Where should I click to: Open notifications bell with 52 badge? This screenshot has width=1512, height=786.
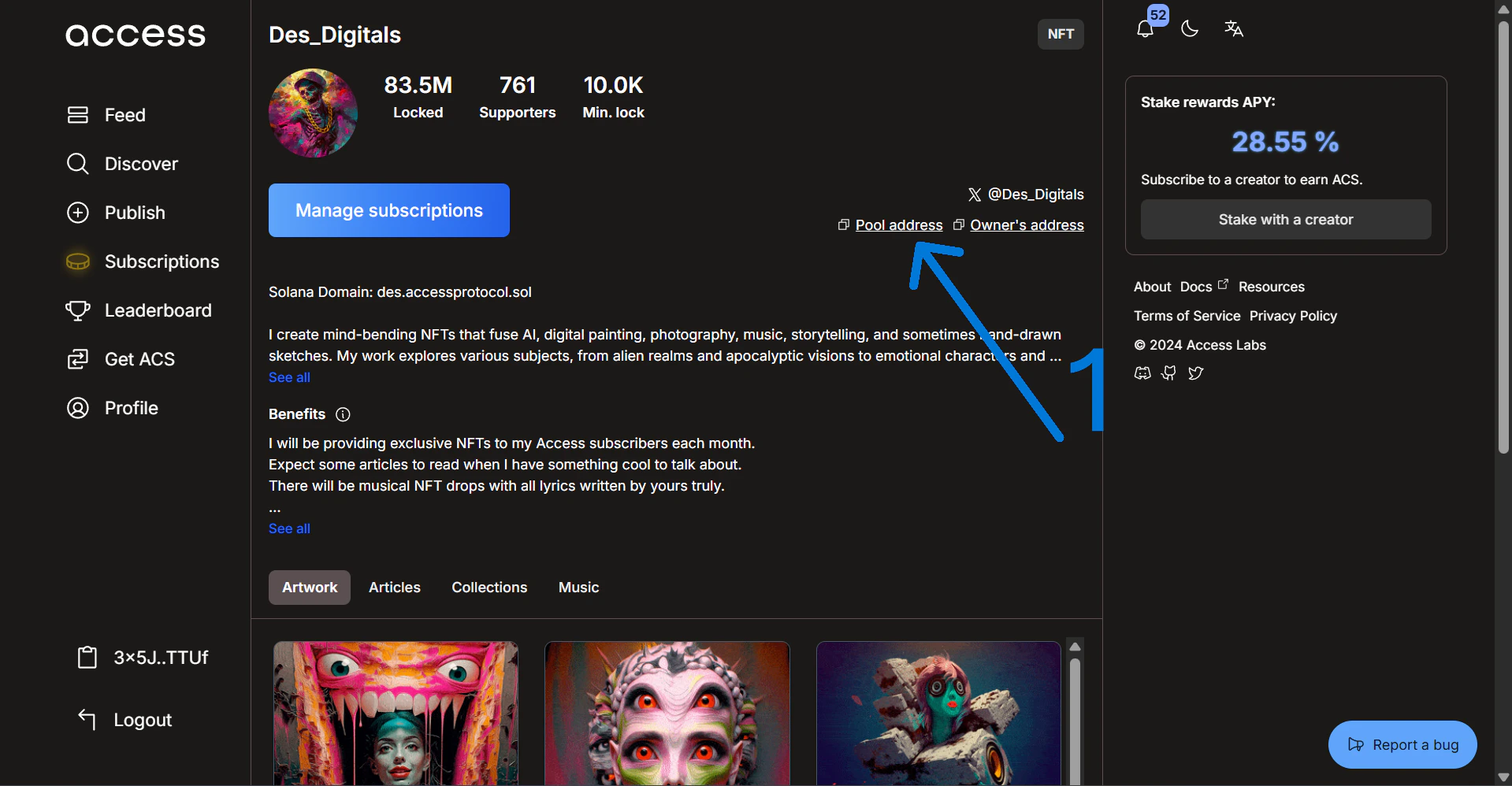pyautogui.click(x=1146, y=28)
